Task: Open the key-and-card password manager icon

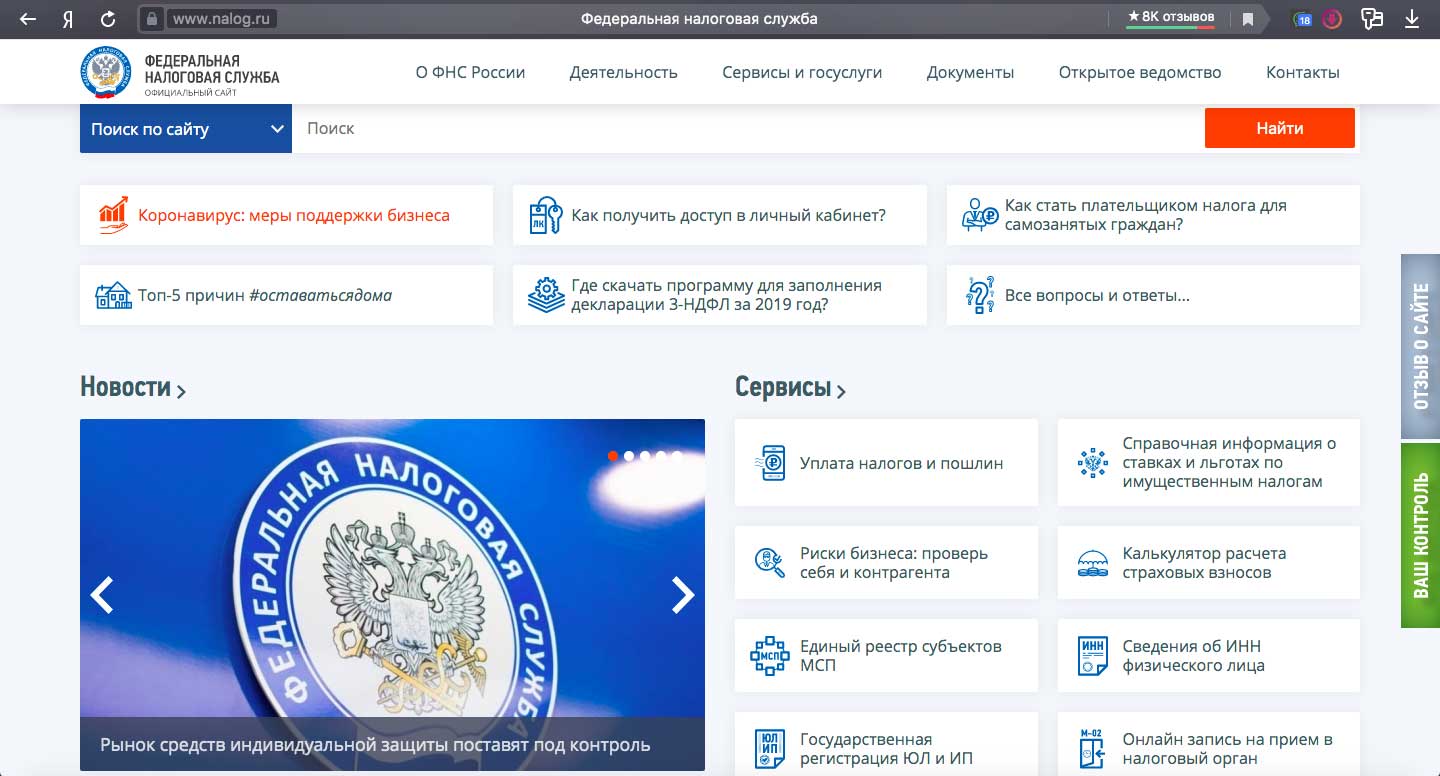Action: [x=1372, y=19]
